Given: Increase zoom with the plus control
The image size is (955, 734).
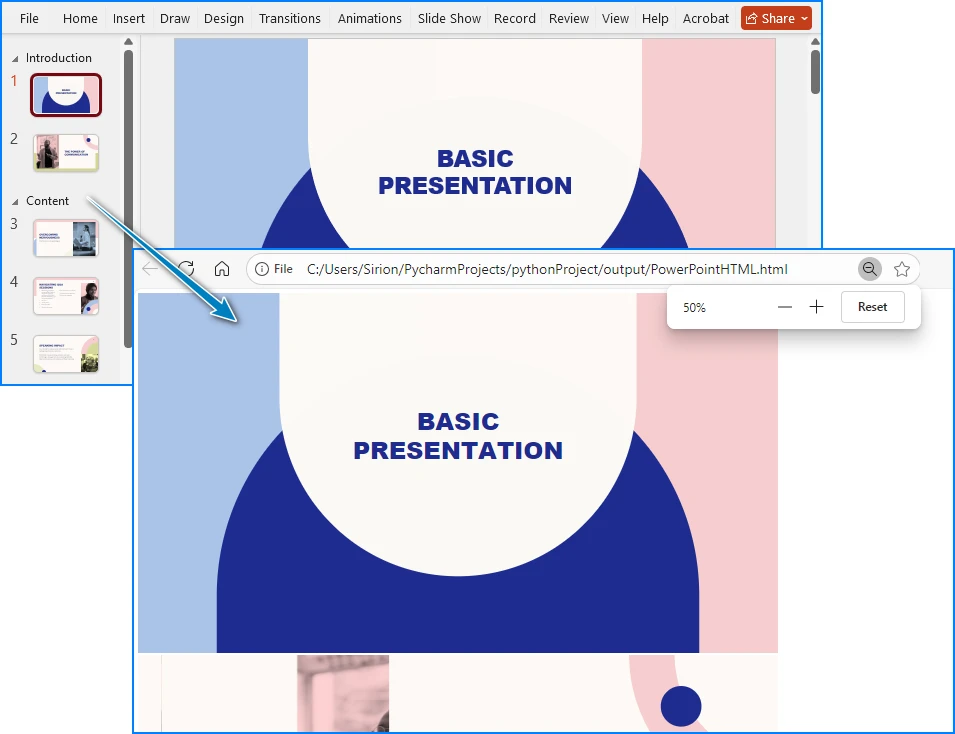Looking at the screenshot, I should tap(816, 307).
